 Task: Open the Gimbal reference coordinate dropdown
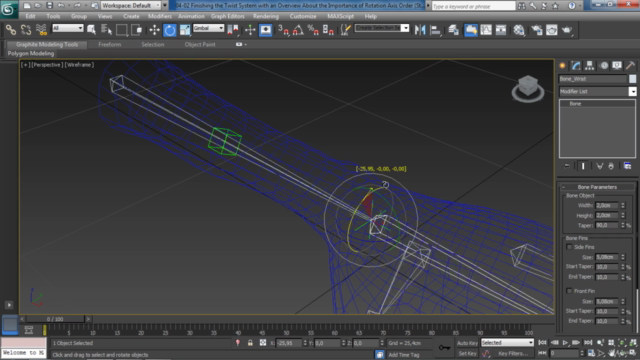209,28
